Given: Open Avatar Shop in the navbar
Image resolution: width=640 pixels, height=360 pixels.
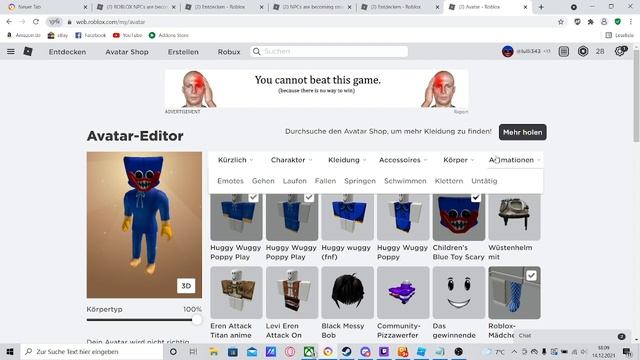Looking at the screenshot, I should pos(127,52).
